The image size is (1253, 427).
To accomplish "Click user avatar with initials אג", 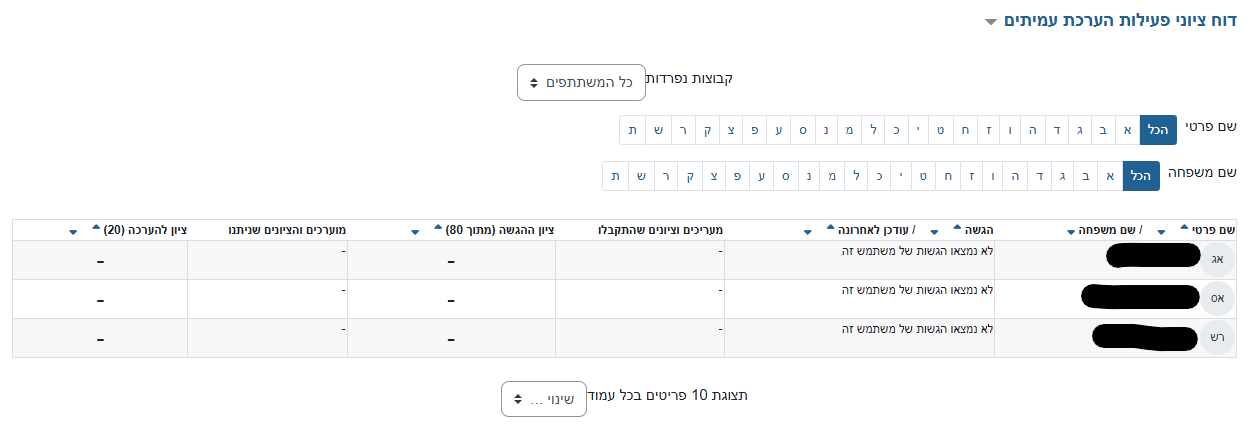I will [1217, 259].
